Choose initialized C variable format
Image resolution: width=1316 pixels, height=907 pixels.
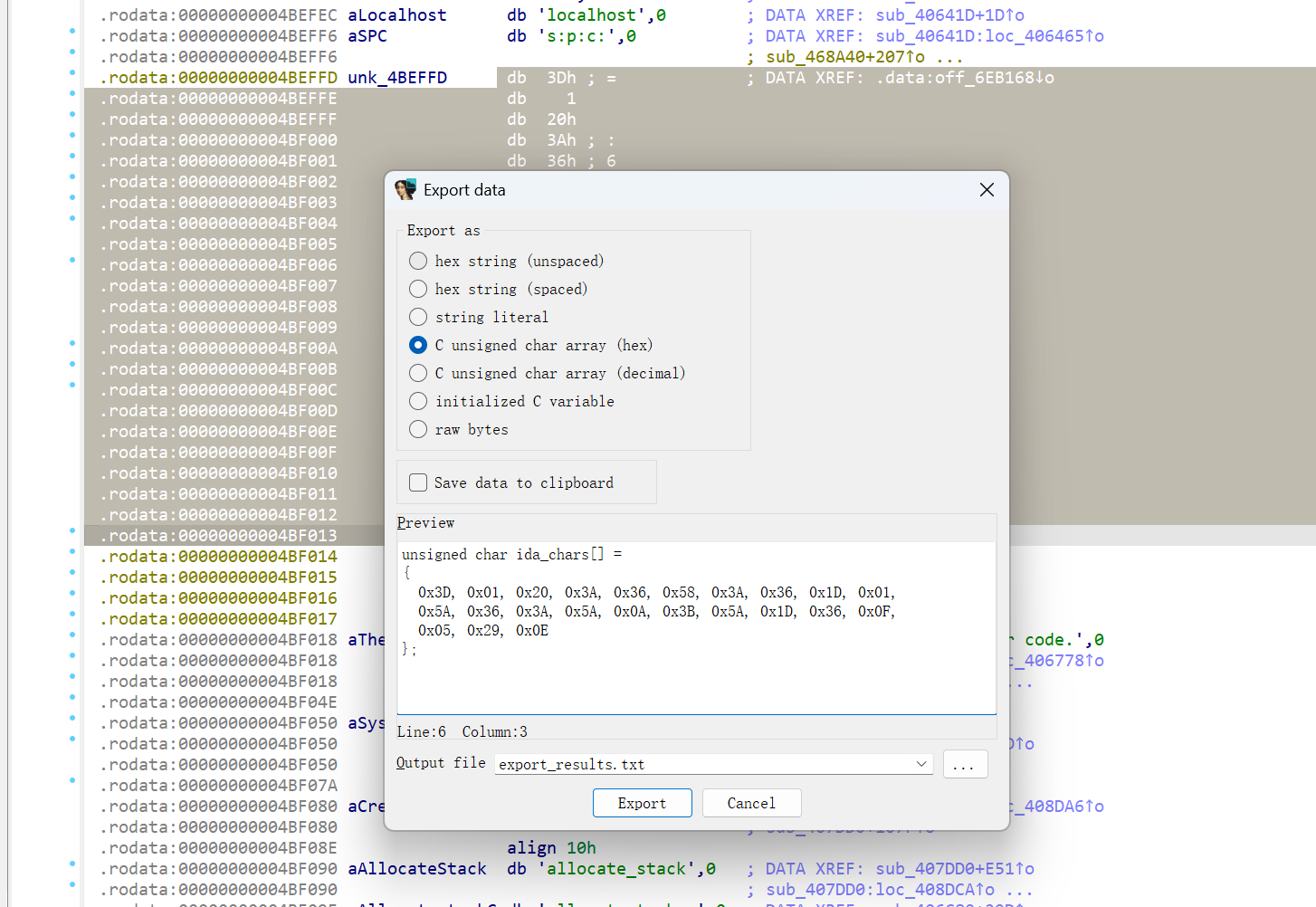click(418, 402)
